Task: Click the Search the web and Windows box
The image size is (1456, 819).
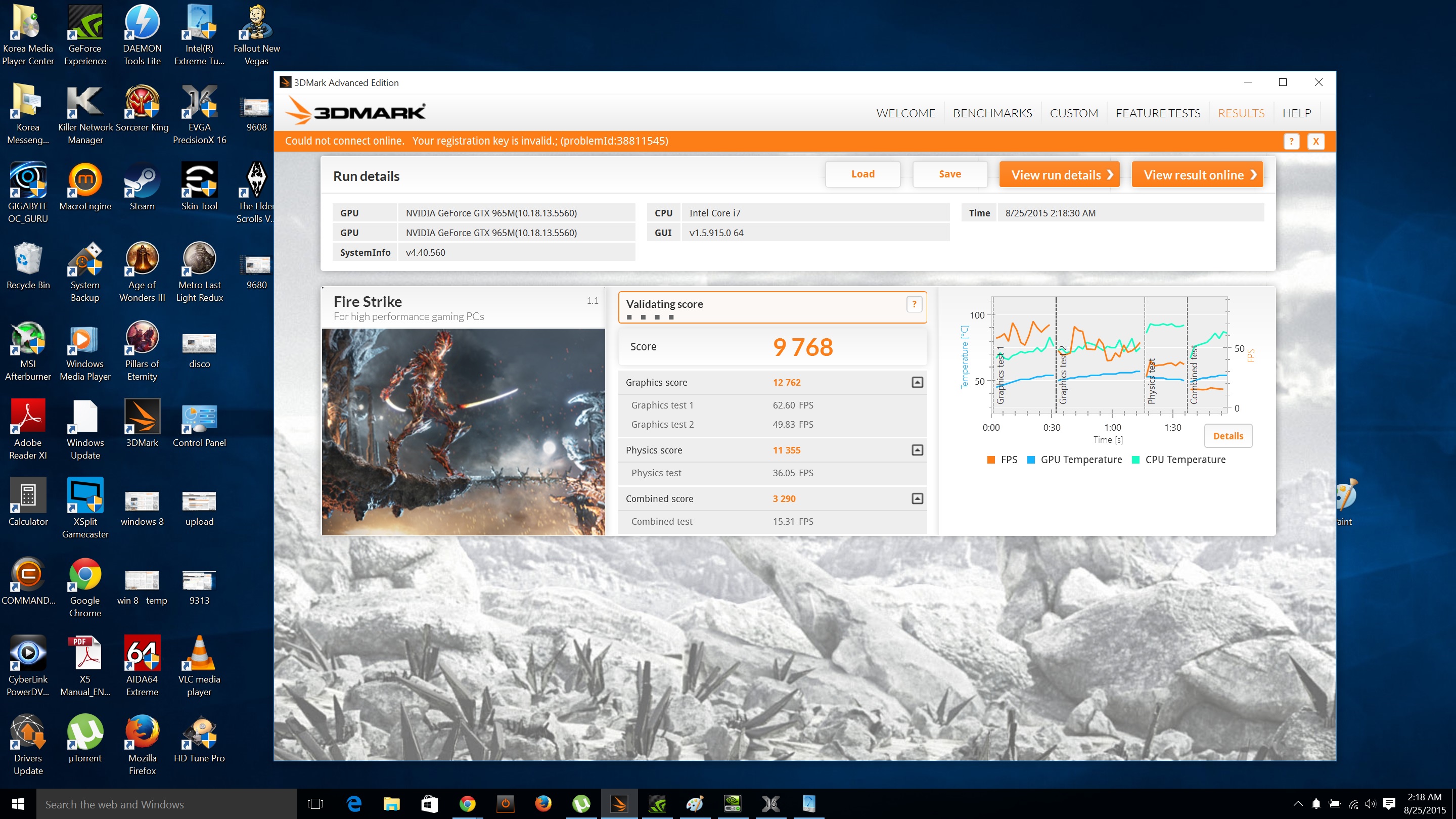Action: pos(167,804)
